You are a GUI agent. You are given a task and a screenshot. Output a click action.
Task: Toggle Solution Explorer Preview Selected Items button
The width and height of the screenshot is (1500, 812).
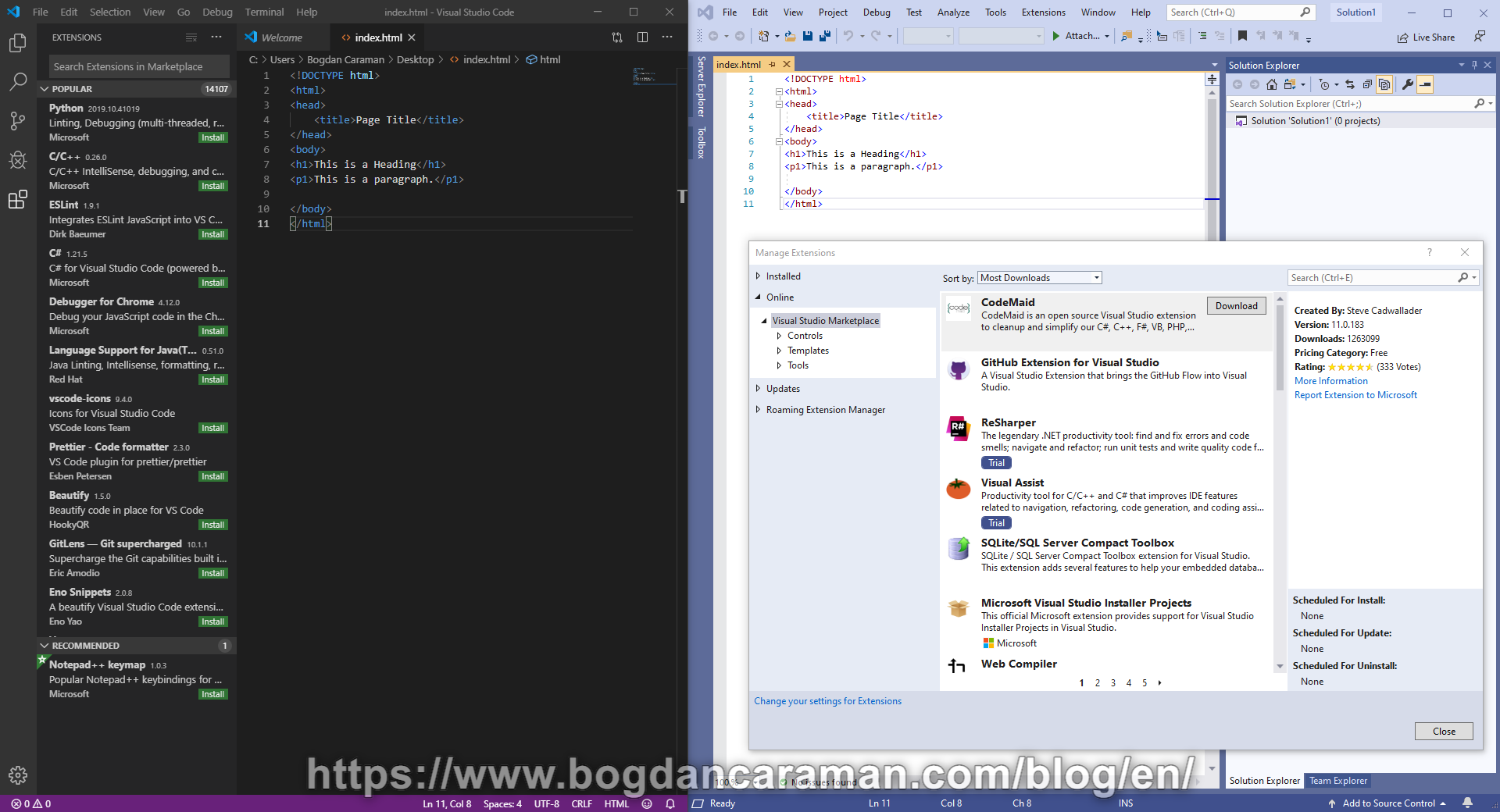click(1425, 84)
